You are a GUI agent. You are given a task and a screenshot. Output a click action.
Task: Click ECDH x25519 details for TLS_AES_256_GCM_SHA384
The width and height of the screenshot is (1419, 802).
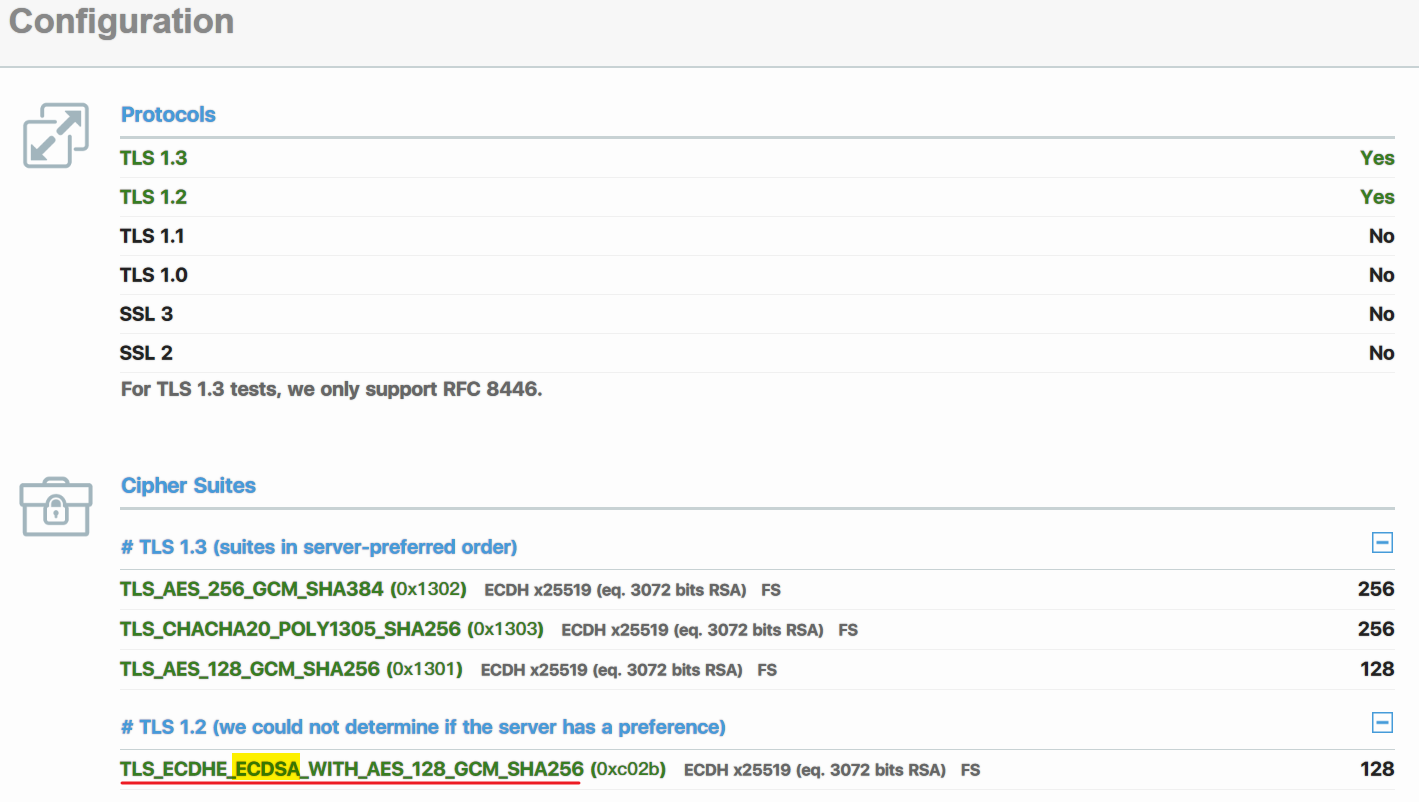tap(615, 591)
